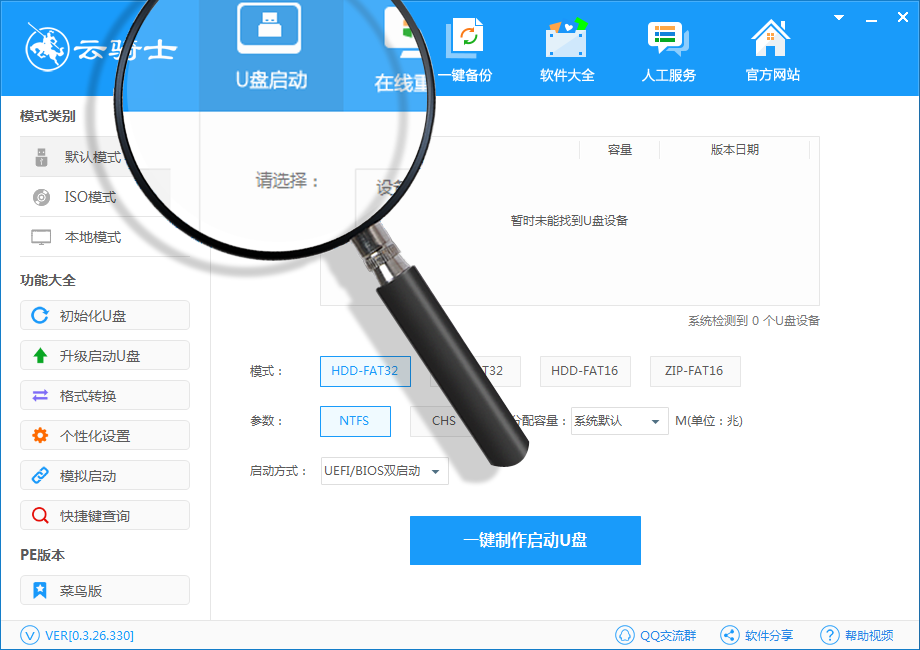The image size is (920, 650).
Task: Select the ZIP-FAT16 mode option
Action: pos(694,371)
